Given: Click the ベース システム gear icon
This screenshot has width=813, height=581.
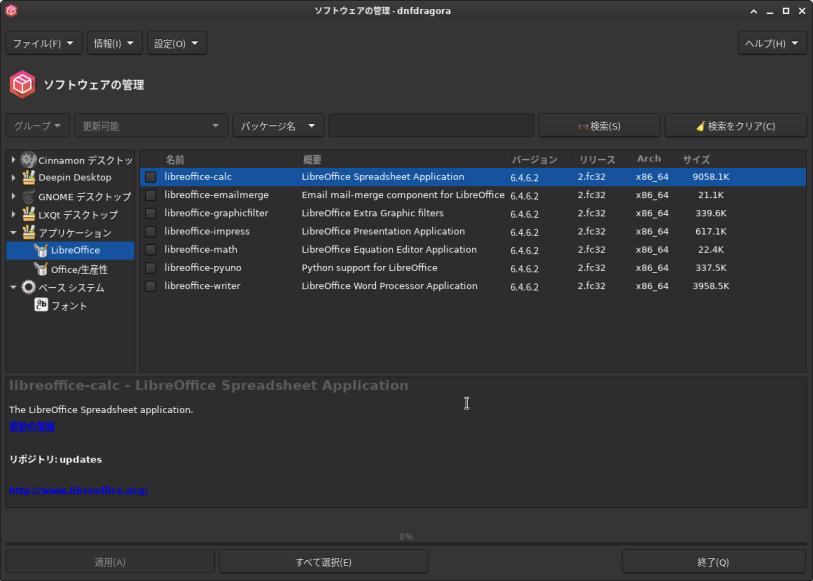Looking at the screenshot, I should pos(29,287).
